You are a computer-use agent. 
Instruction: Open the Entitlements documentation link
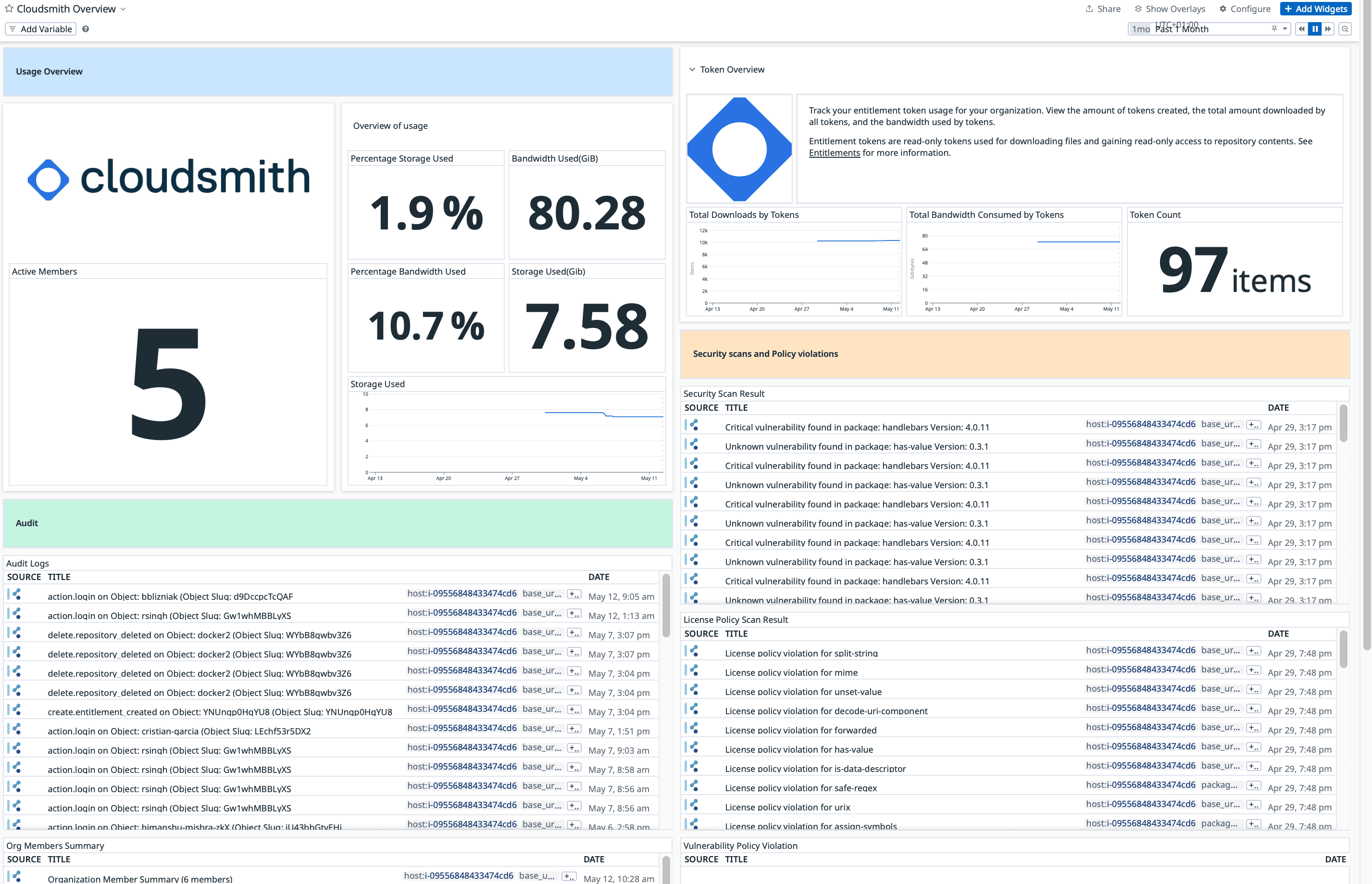pyautogui.click(x=834, y=152)
